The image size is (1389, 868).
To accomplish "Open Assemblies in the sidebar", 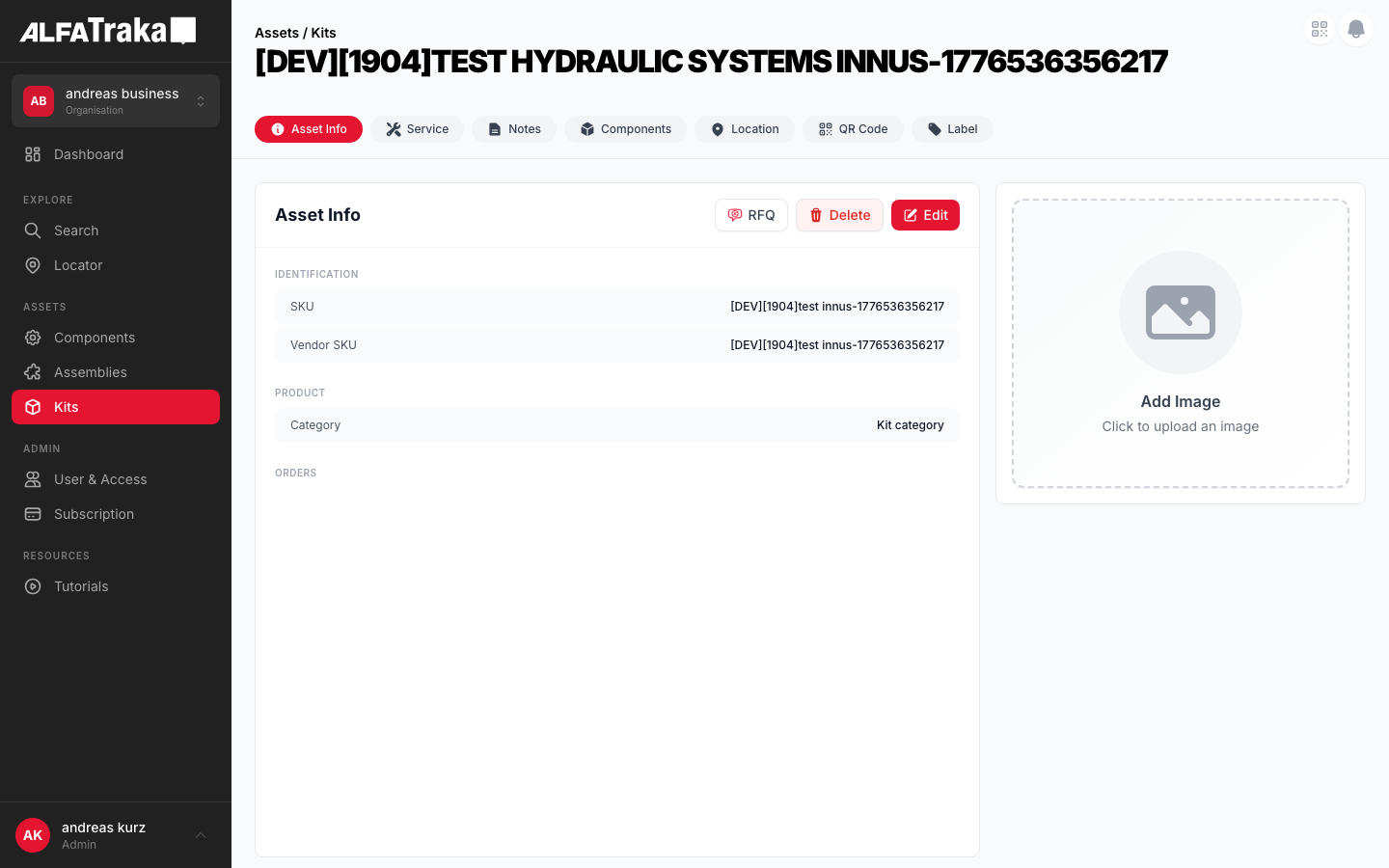I will 90,372.
